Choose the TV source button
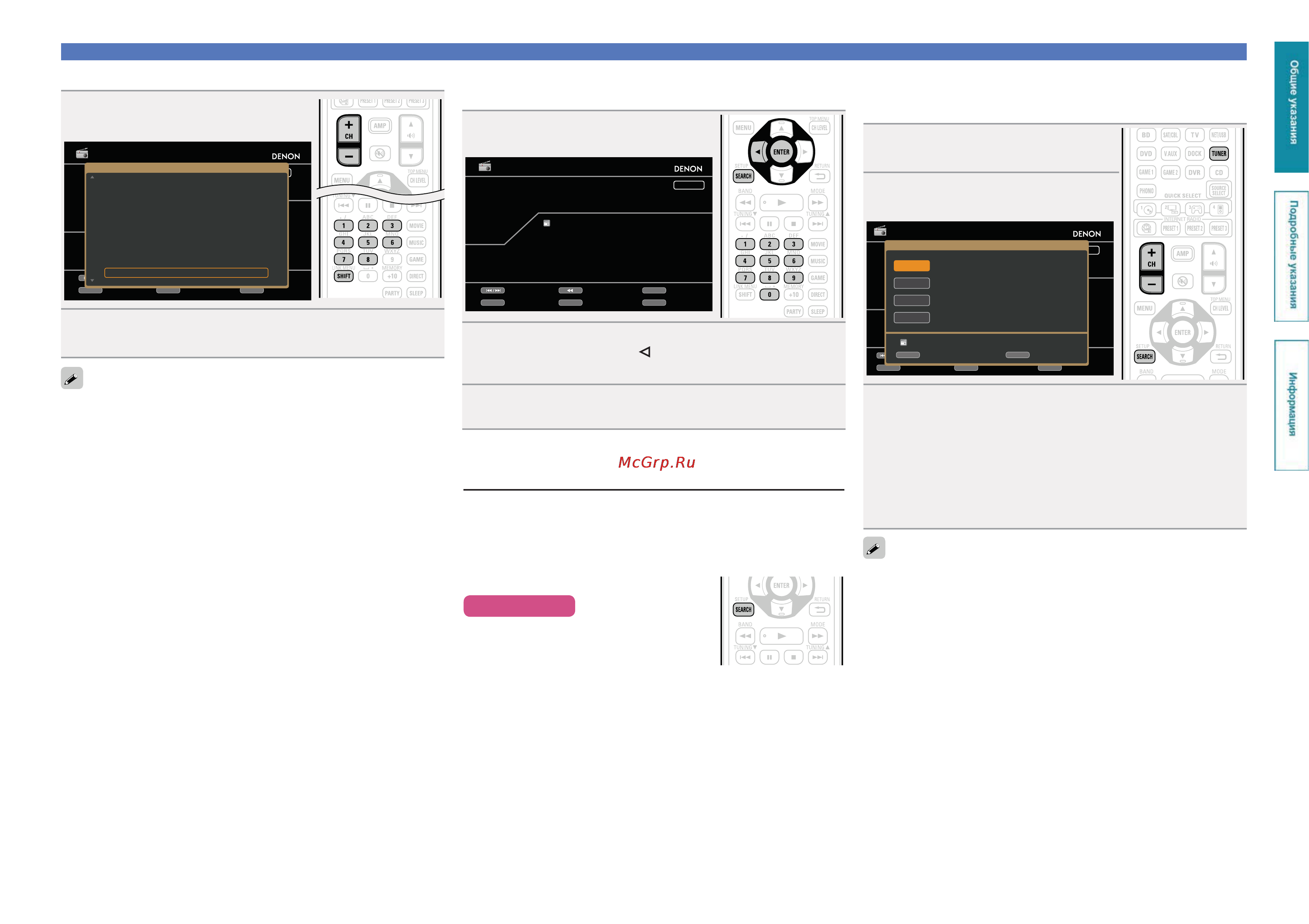The image size is (1309, 924). (x=1195, y=135)
